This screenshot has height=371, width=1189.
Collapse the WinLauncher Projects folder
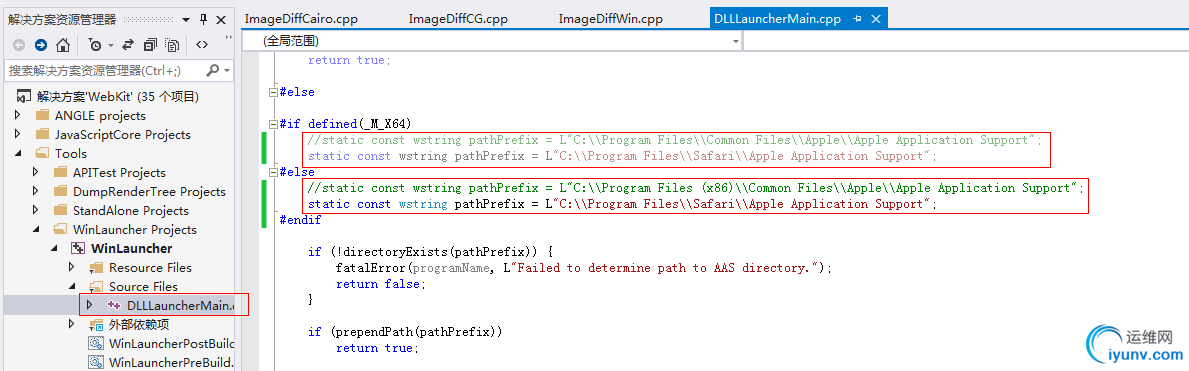click(x=36, y=230)
